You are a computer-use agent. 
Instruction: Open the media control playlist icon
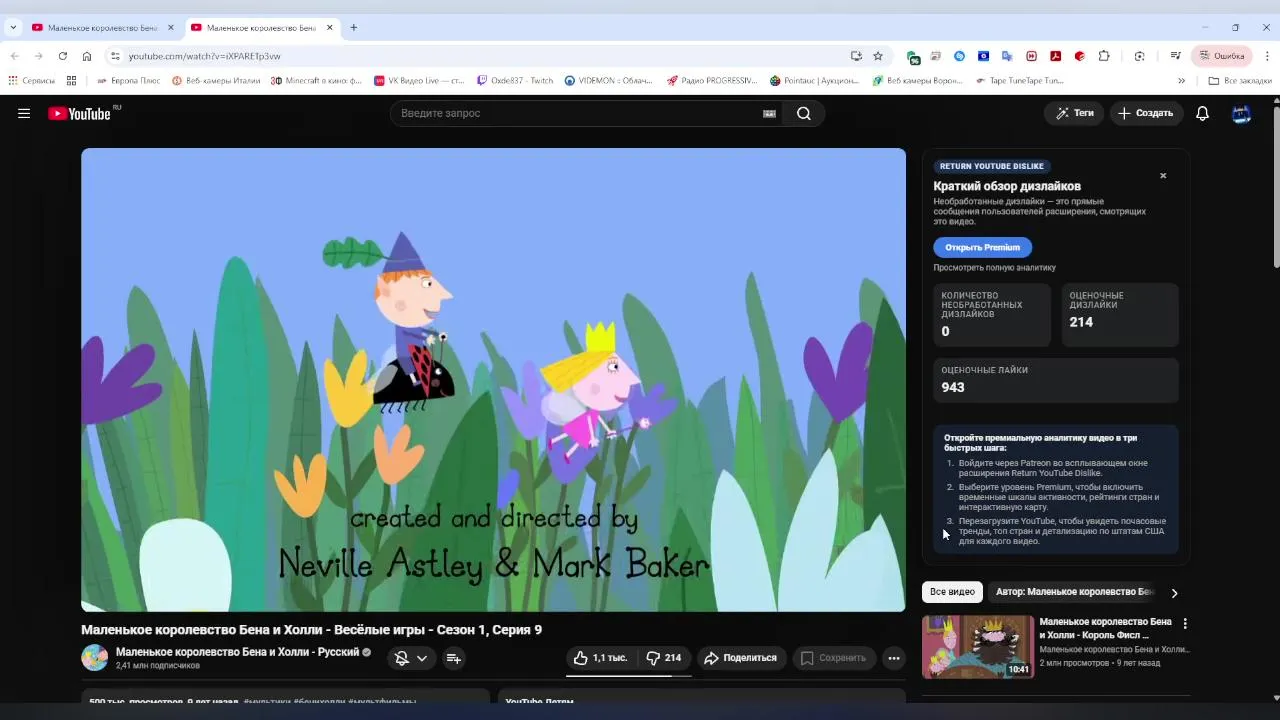1176,56
